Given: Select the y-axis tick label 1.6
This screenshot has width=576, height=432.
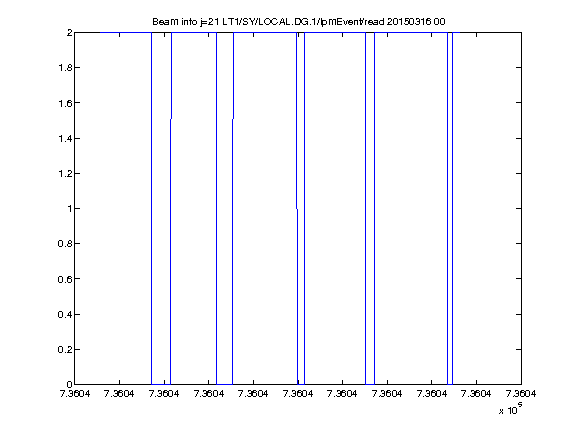Looking at the screenshot, I should tap(65, 103).
